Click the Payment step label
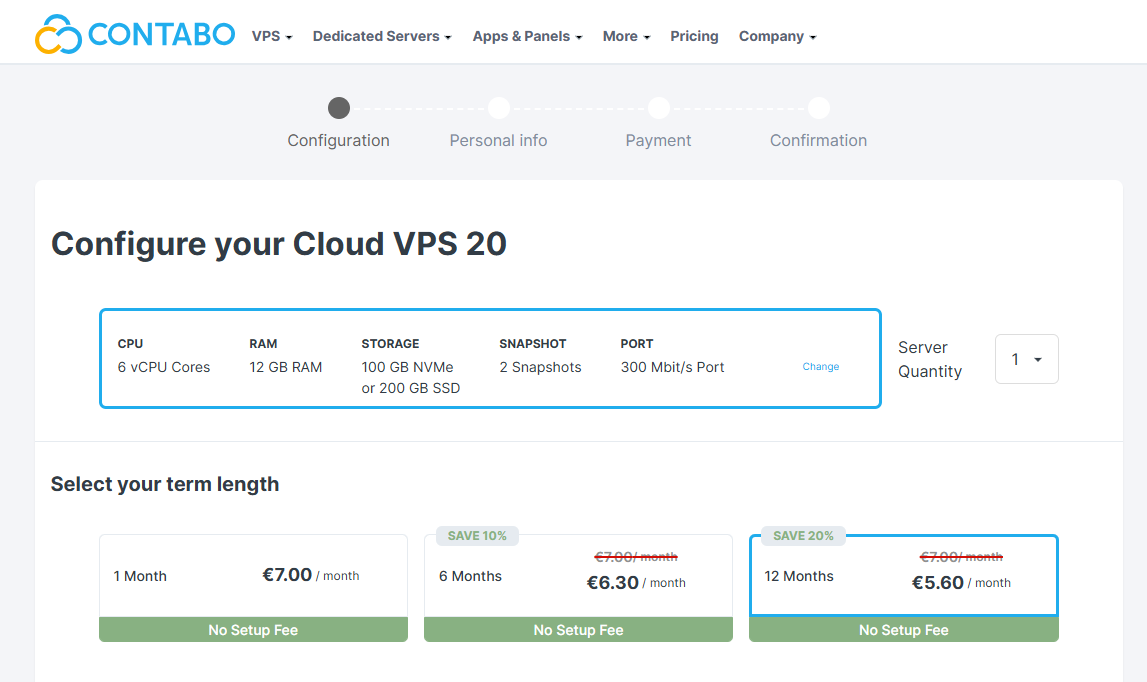Image resolution: width=1147 pixels, height=682 pixels. click(x=658, y=140)
